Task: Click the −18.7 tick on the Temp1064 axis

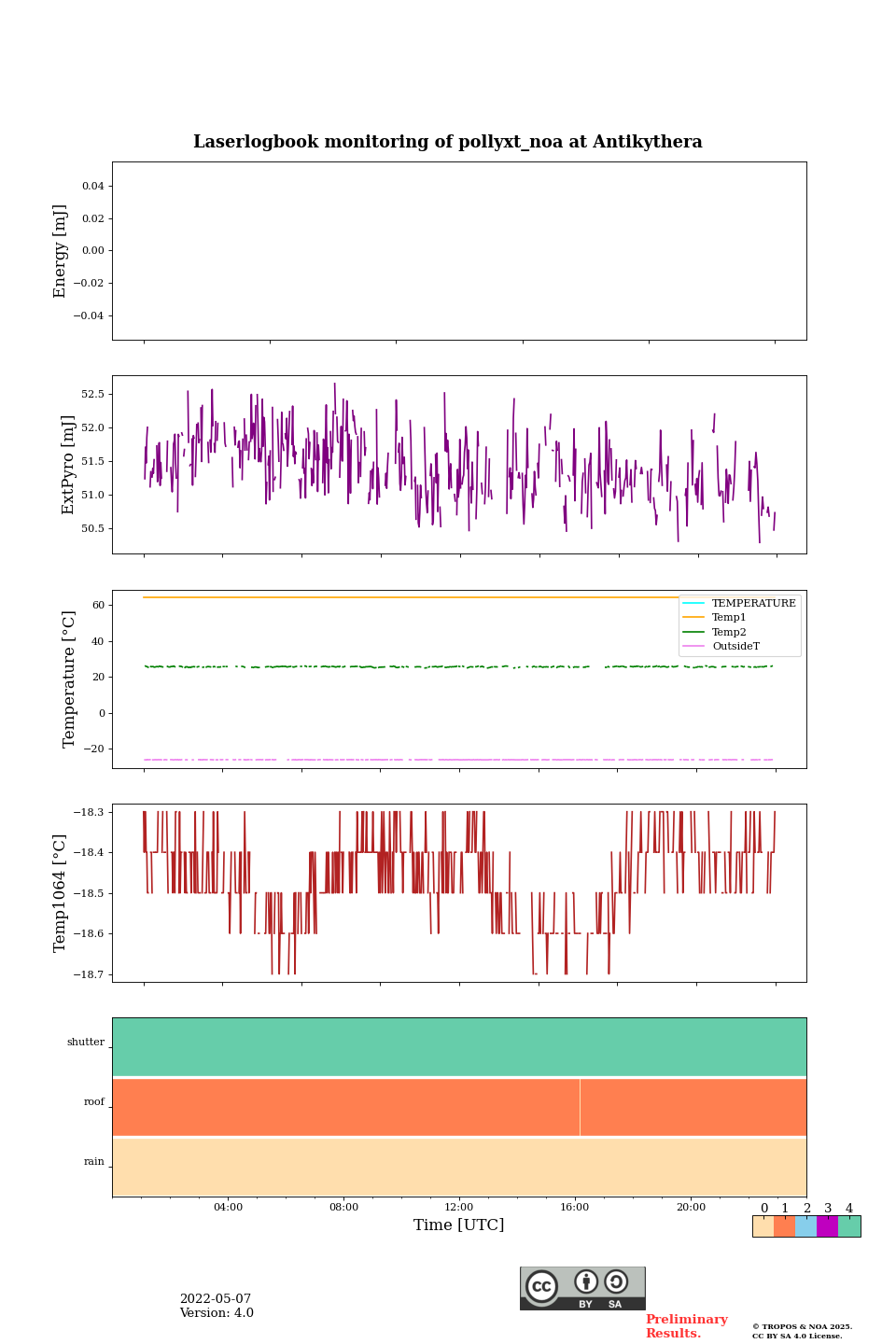Action: click(x=89, y=974)
